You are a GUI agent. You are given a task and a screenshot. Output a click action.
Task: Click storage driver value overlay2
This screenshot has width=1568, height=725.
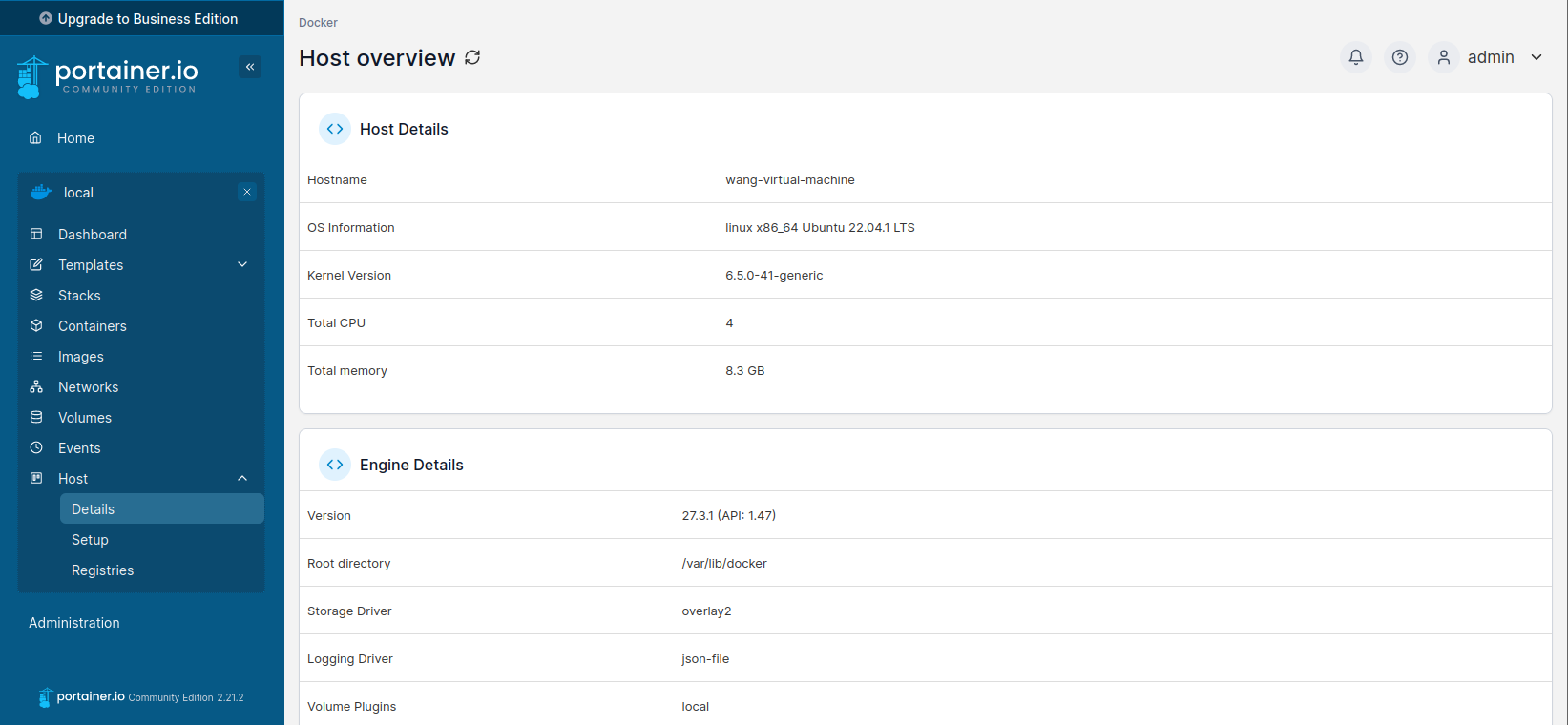pyautogui.click(x=706, y=611)
